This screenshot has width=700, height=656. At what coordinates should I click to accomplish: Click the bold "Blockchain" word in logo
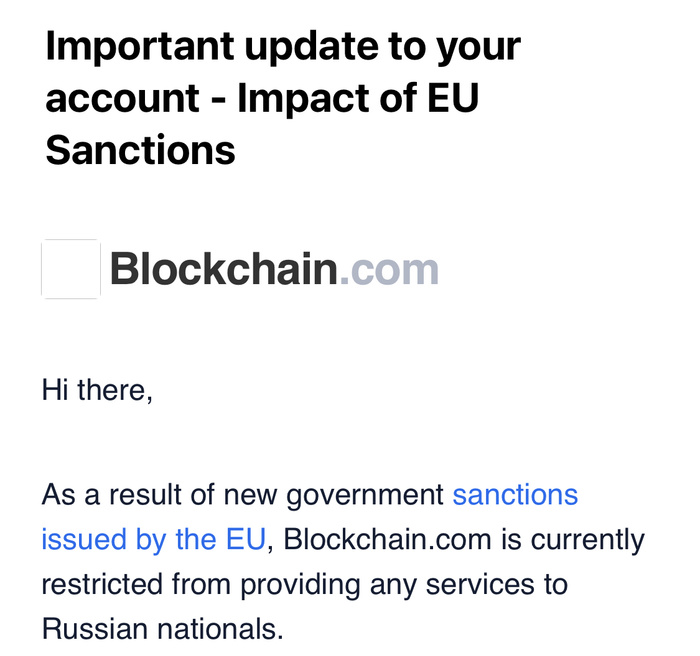(223, 269)
